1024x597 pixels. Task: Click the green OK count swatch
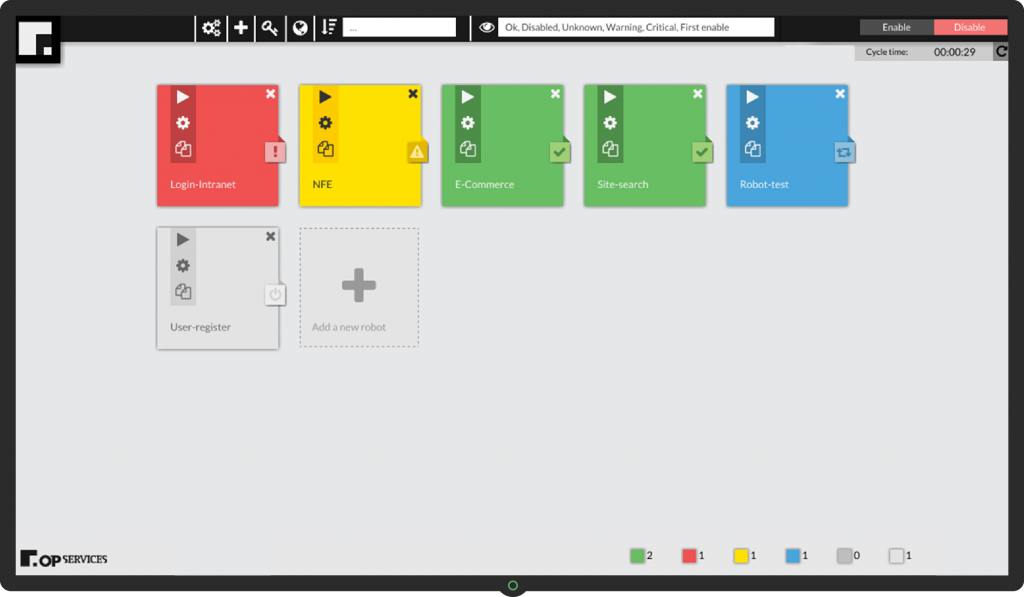[637, 556]
